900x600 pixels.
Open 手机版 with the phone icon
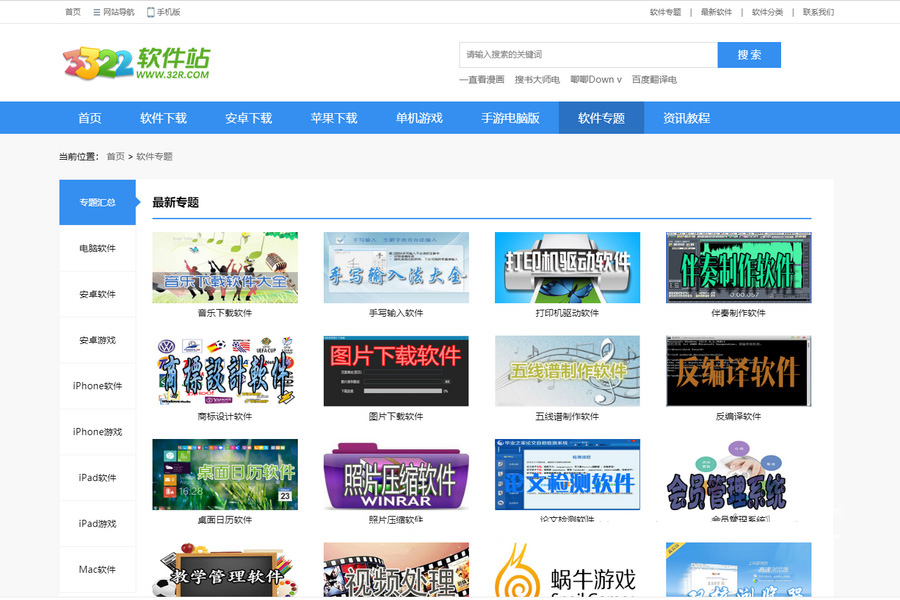[164, 12]
